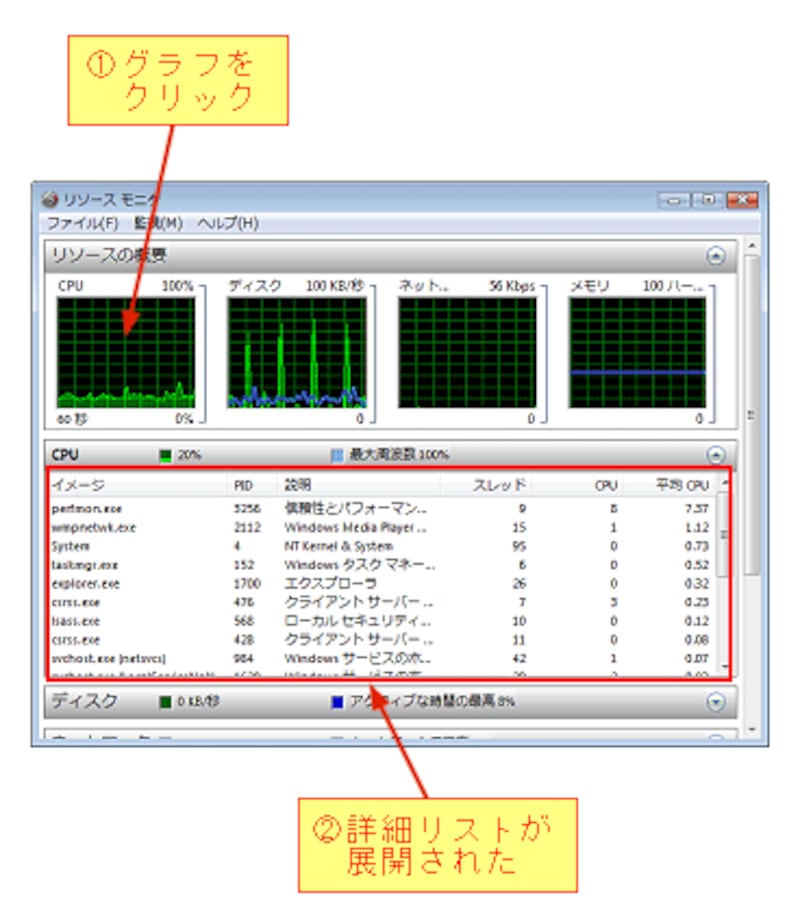Select the csrss.exe row with PID 428

(383, 640)
